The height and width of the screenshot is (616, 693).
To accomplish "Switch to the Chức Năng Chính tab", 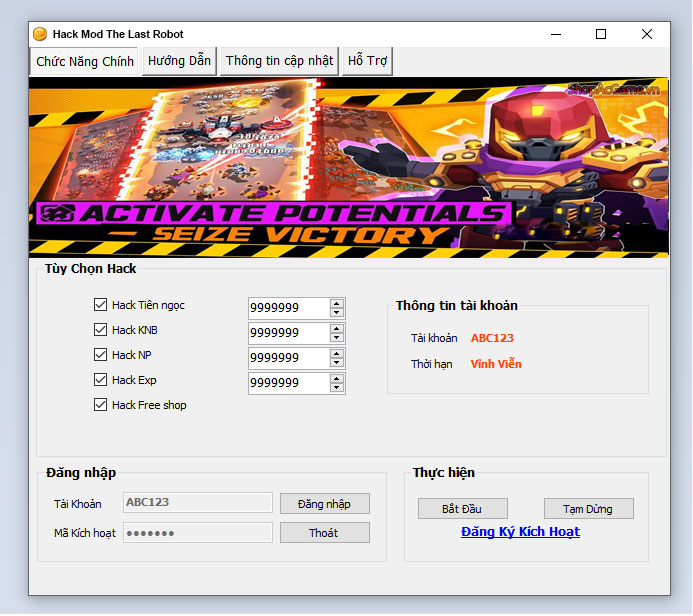I will tap(84, 61).
